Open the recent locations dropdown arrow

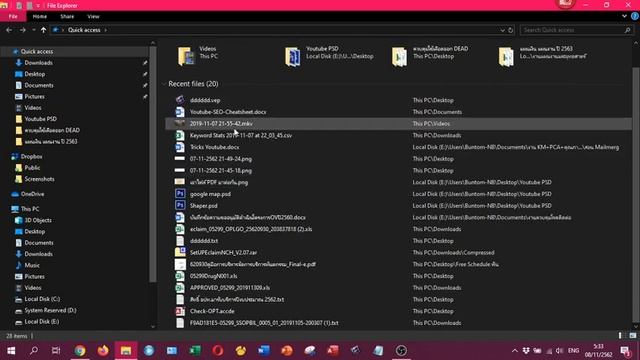coord(33,30)
